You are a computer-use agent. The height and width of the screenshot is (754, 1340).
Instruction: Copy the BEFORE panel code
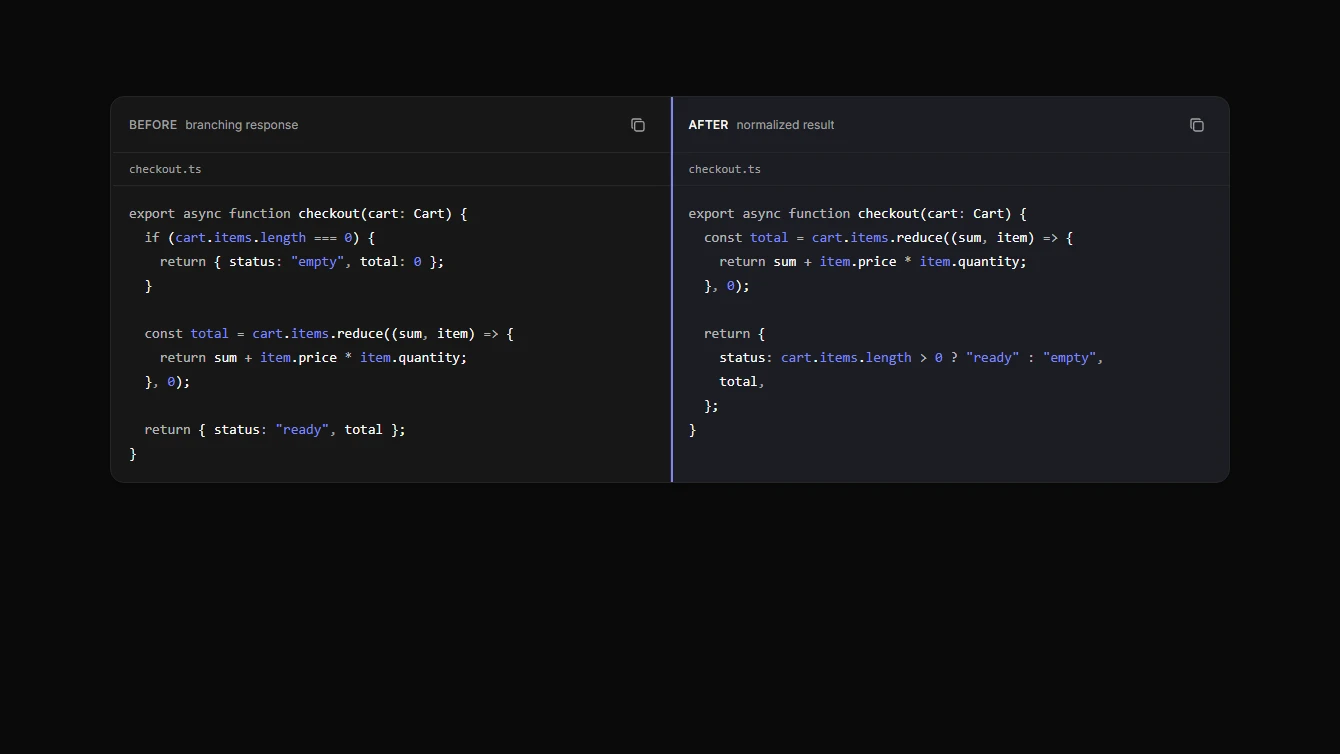click(x=638, y=125)
